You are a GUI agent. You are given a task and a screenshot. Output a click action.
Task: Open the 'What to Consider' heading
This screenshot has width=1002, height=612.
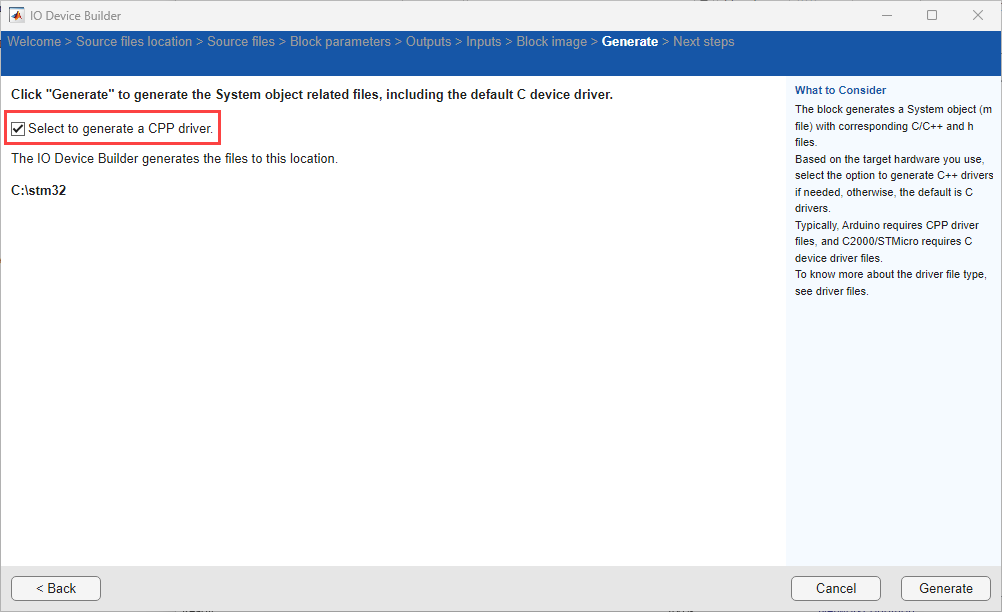coord(840,89)
